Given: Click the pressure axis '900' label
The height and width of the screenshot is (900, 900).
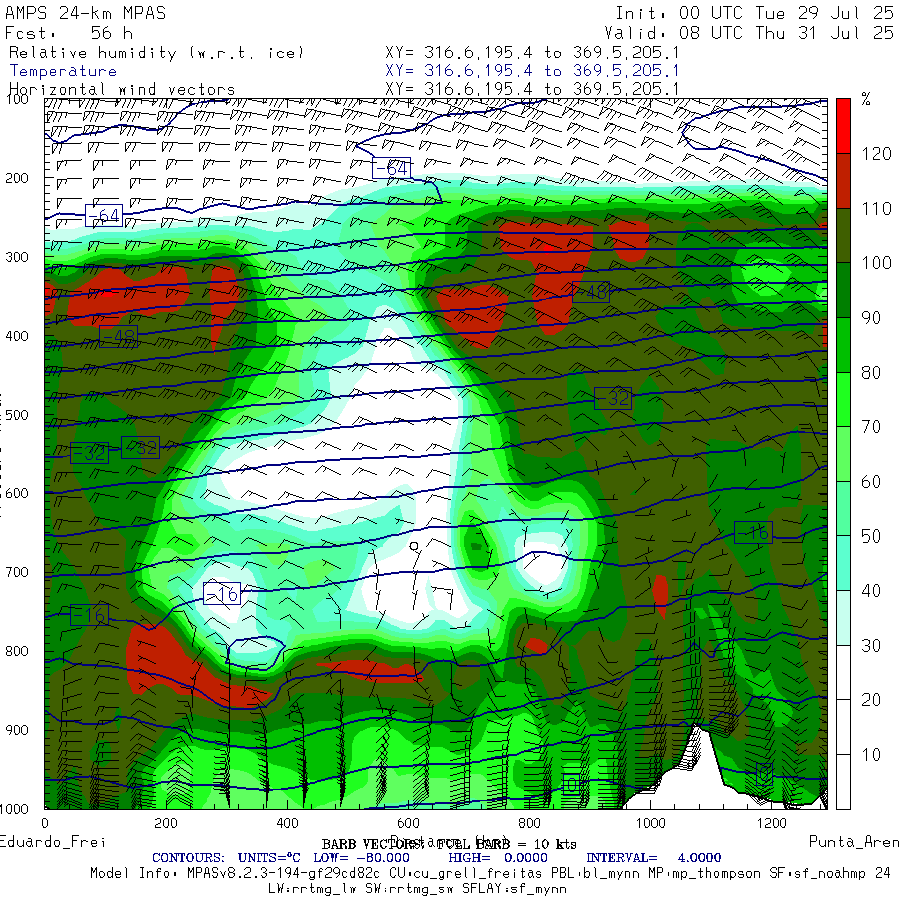Looking at the screenshot, I should 17,730.
